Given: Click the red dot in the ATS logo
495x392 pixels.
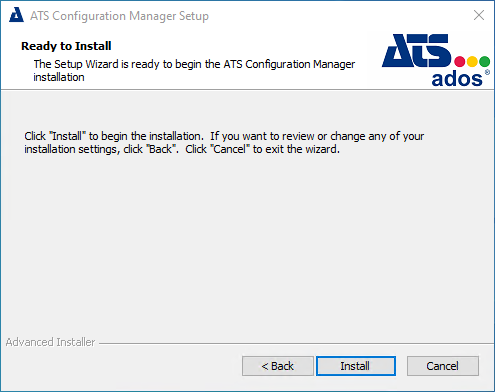Looking at the screenshot, I should (x=460, y=61).
